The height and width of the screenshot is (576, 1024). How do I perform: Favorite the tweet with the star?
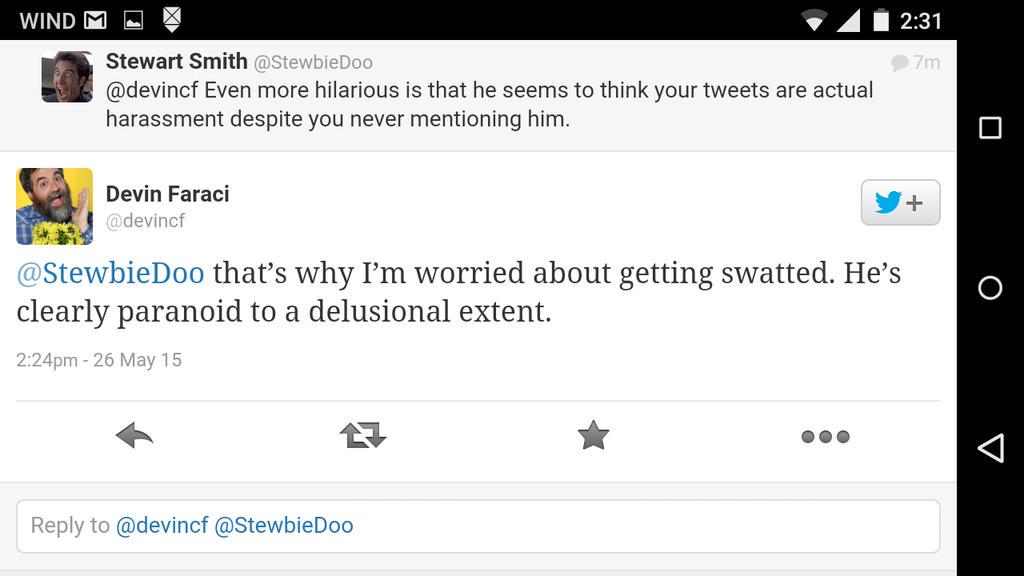(x=593, y=435)
